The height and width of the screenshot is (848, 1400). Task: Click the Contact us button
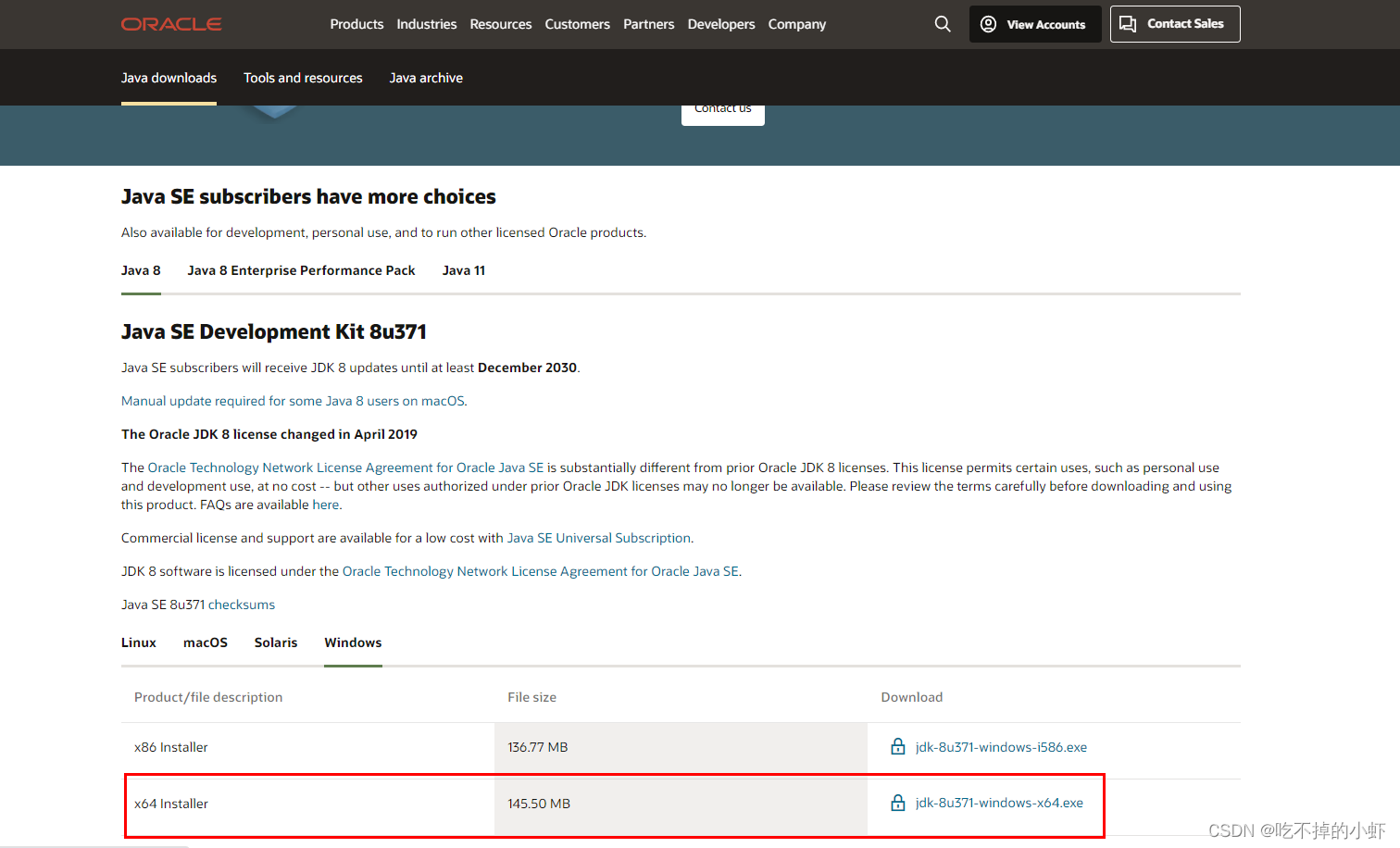click(x=723, y=114)
